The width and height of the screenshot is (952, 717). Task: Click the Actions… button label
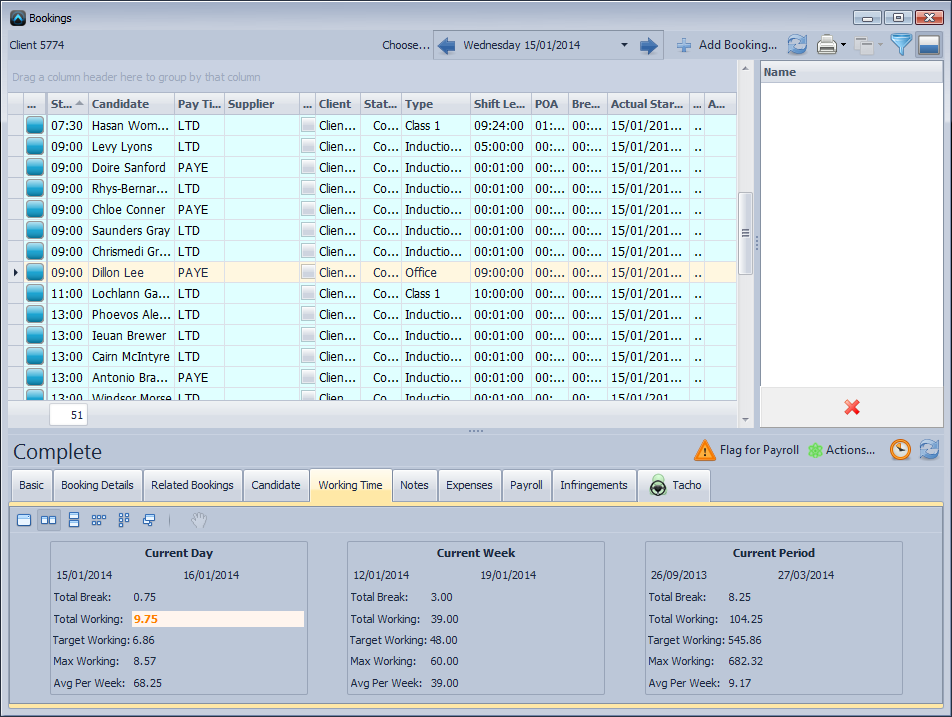point(850,450)
